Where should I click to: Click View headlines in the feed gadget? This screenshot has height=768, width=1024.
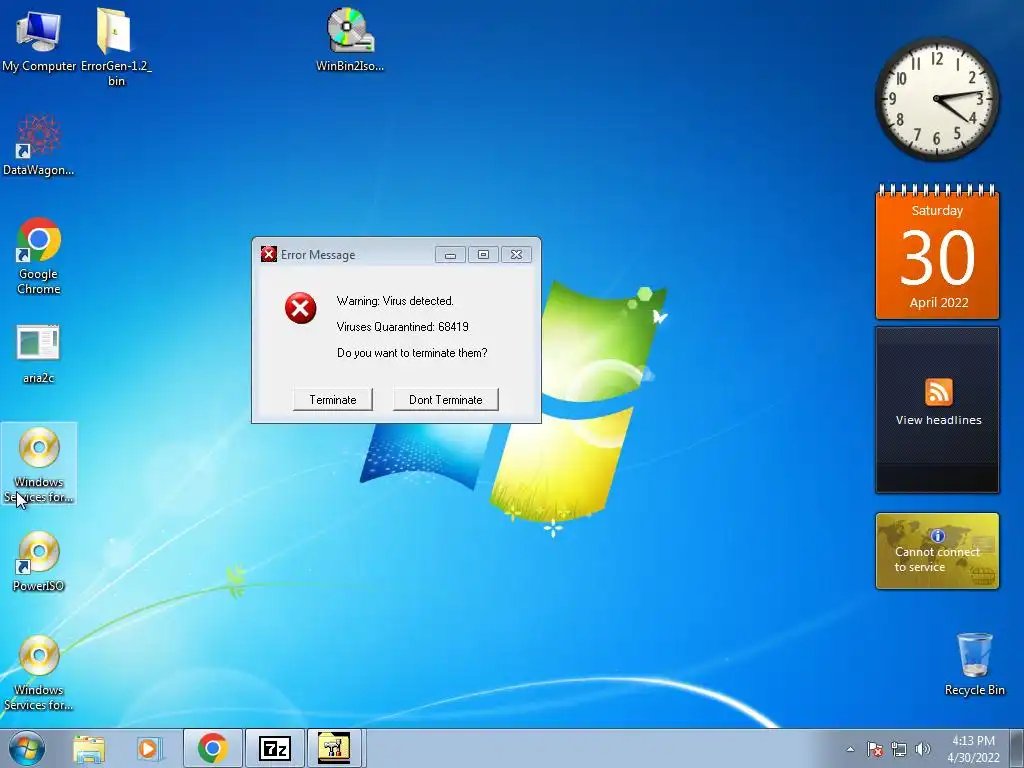938,420
